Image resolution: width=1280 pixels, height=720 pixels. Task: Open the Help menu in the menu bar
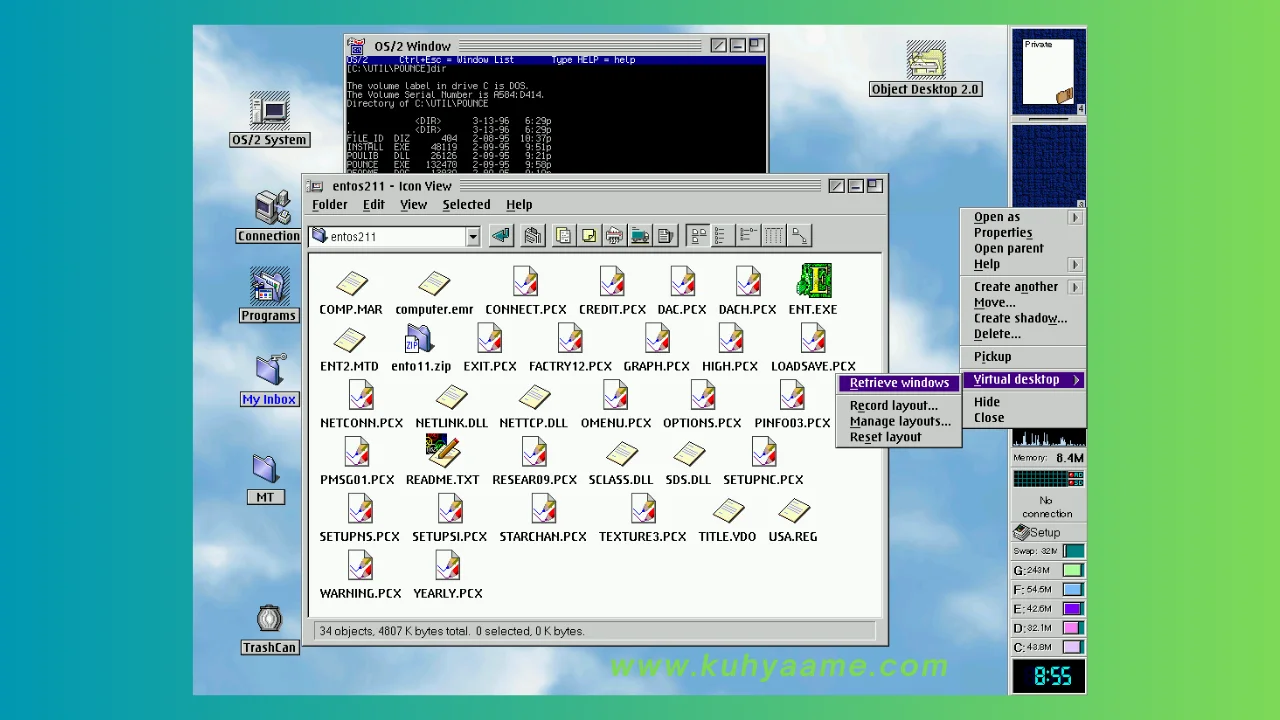coord(519,205)
